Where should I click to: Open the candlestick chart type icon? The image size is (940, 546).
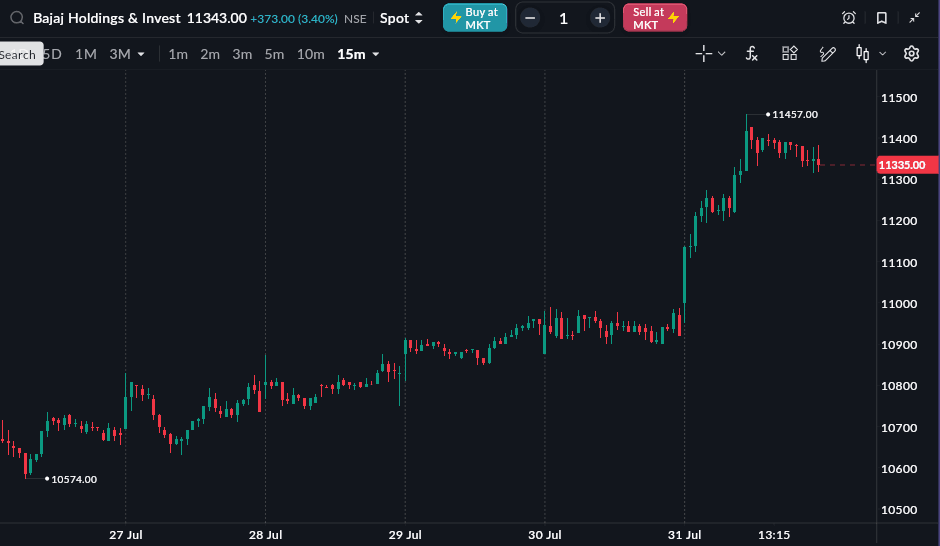pyautogui.click(x=862, y=53)
